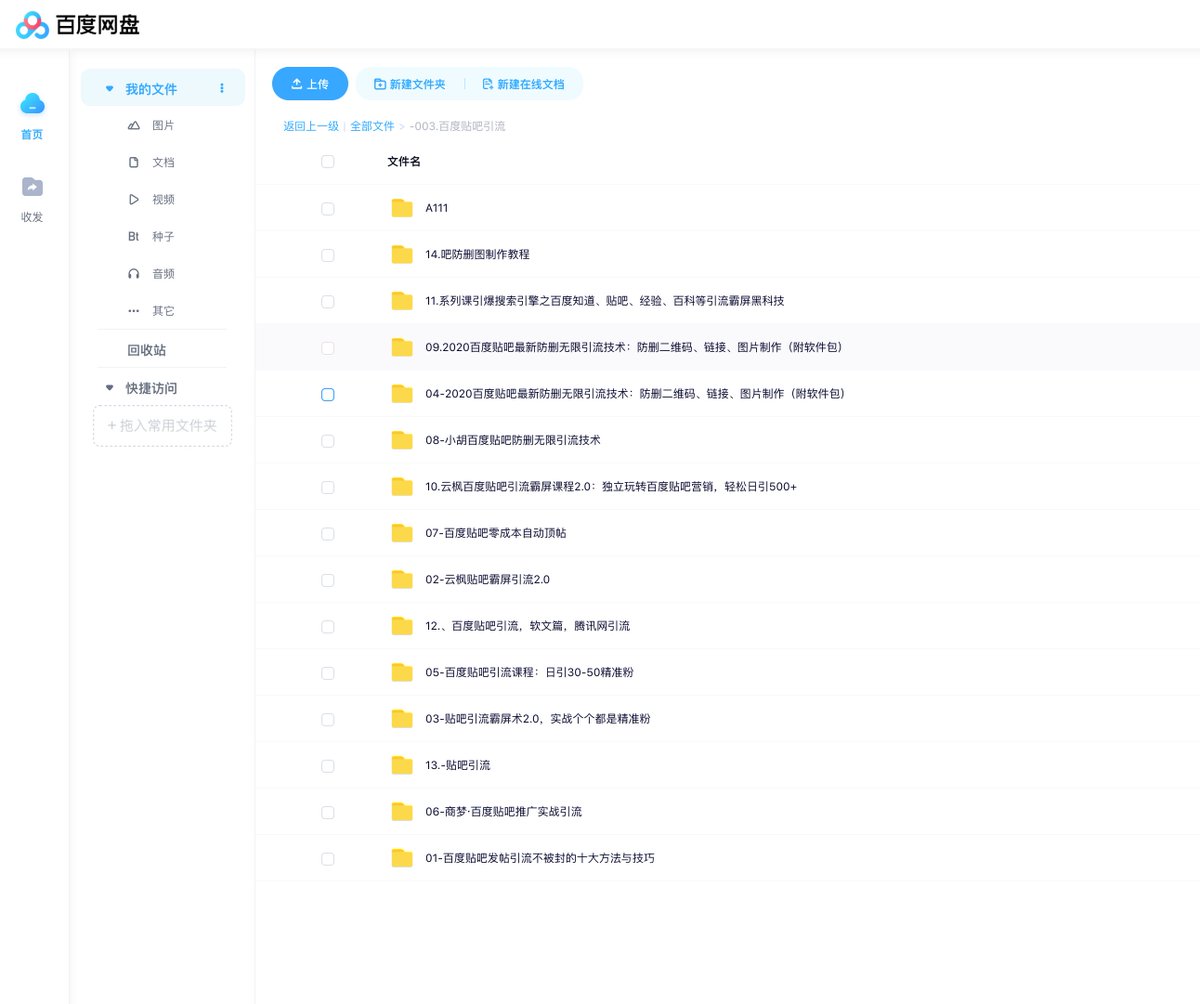Open folder 05-百度贴吧引流课程：日引30-50精准粉
Screen dimensions: 1200x1004
[529, 672]
